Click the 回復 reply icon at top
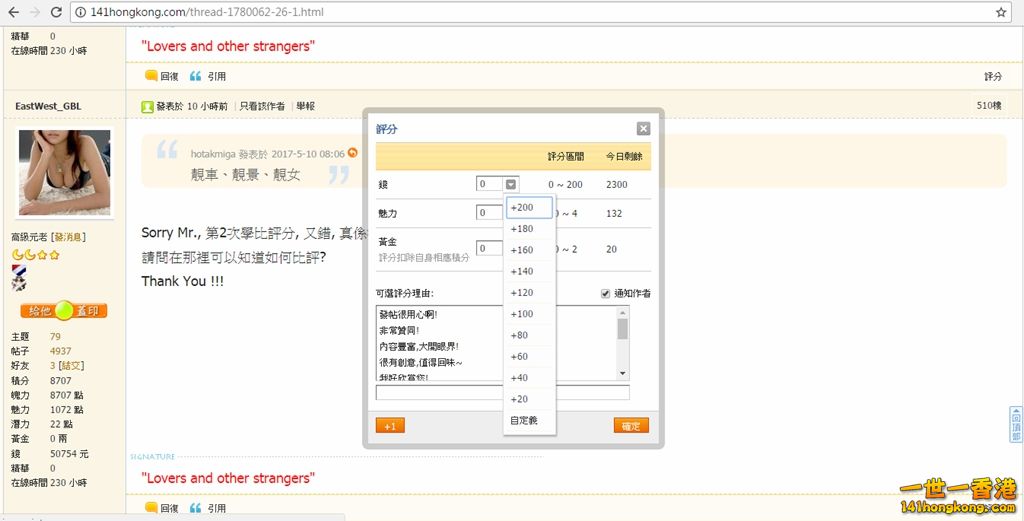1024x521 pixels. (151, 76)
